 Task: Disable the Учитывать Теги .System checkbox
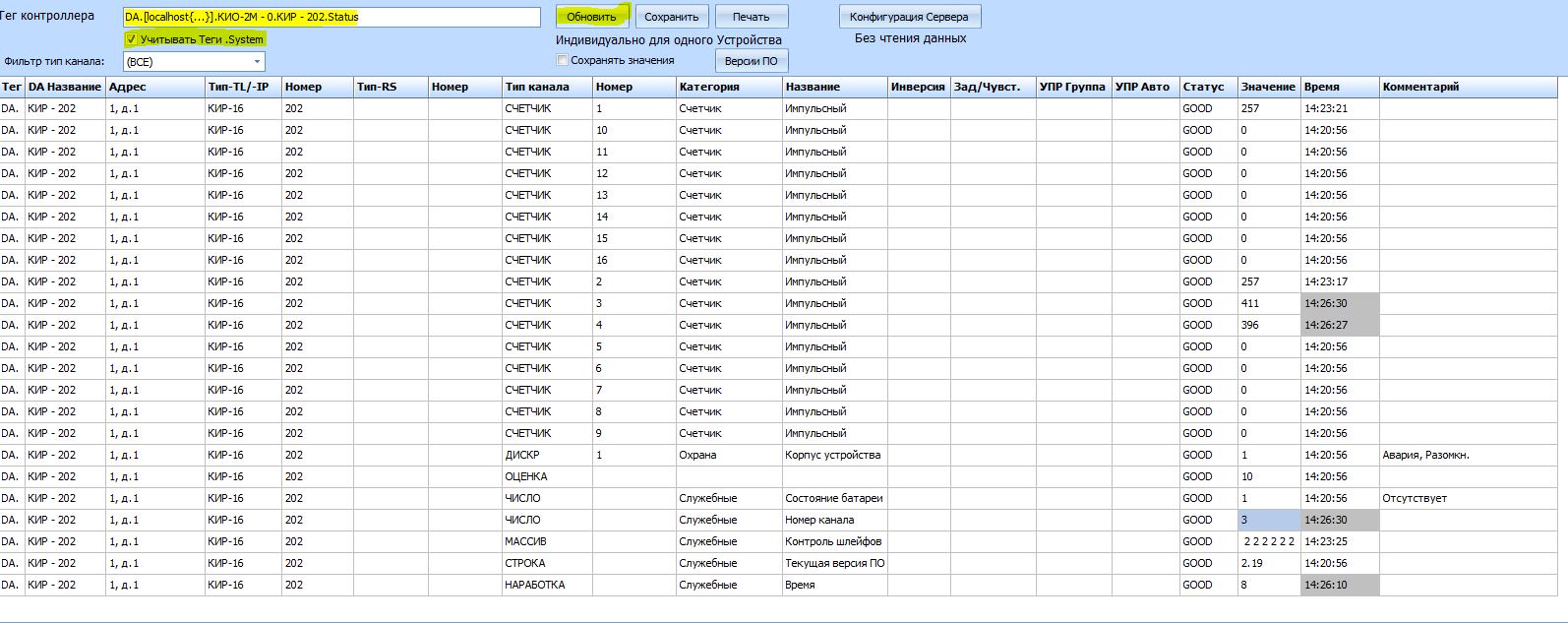click(x=132, y=39)
